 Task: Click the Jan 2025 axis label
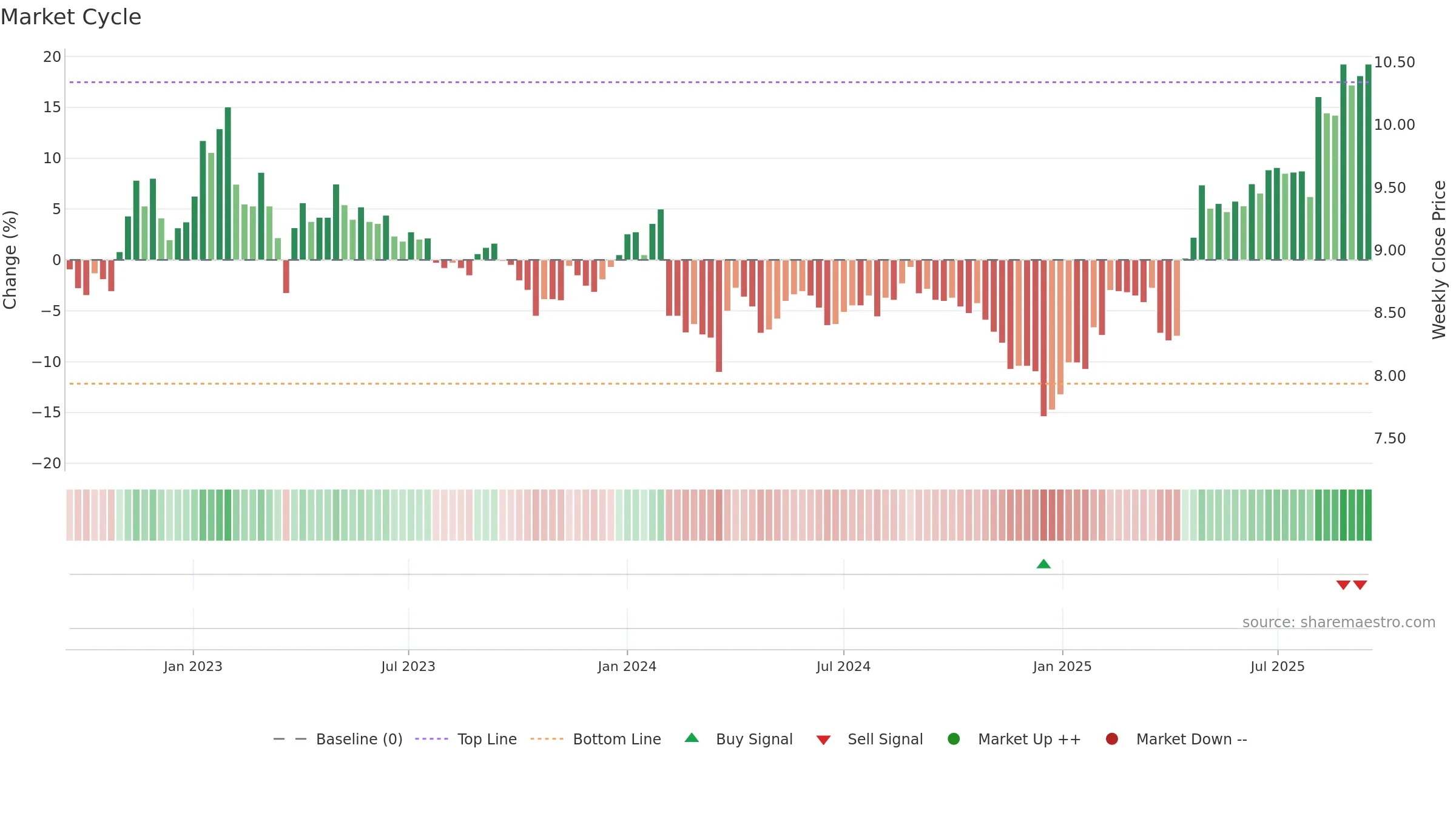click(x=1062, y=666)
